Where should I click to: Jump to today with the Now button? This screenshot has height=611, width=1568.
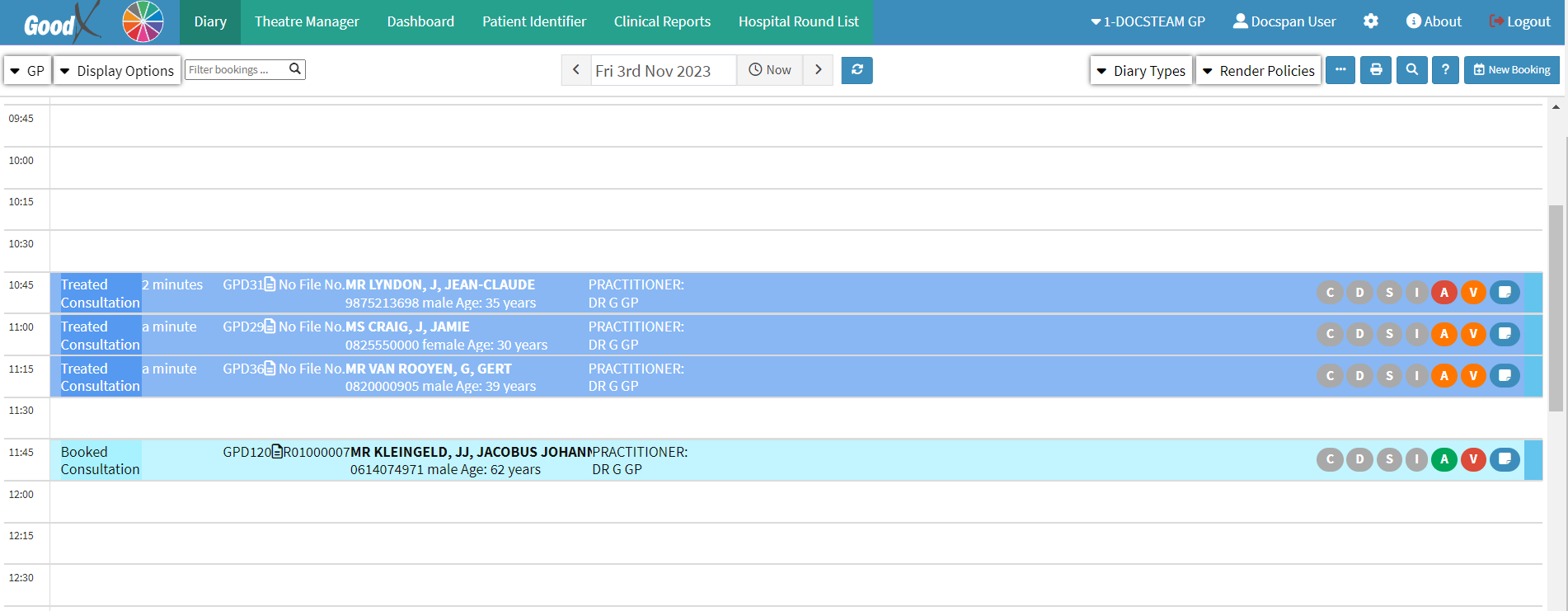point(769,70)
